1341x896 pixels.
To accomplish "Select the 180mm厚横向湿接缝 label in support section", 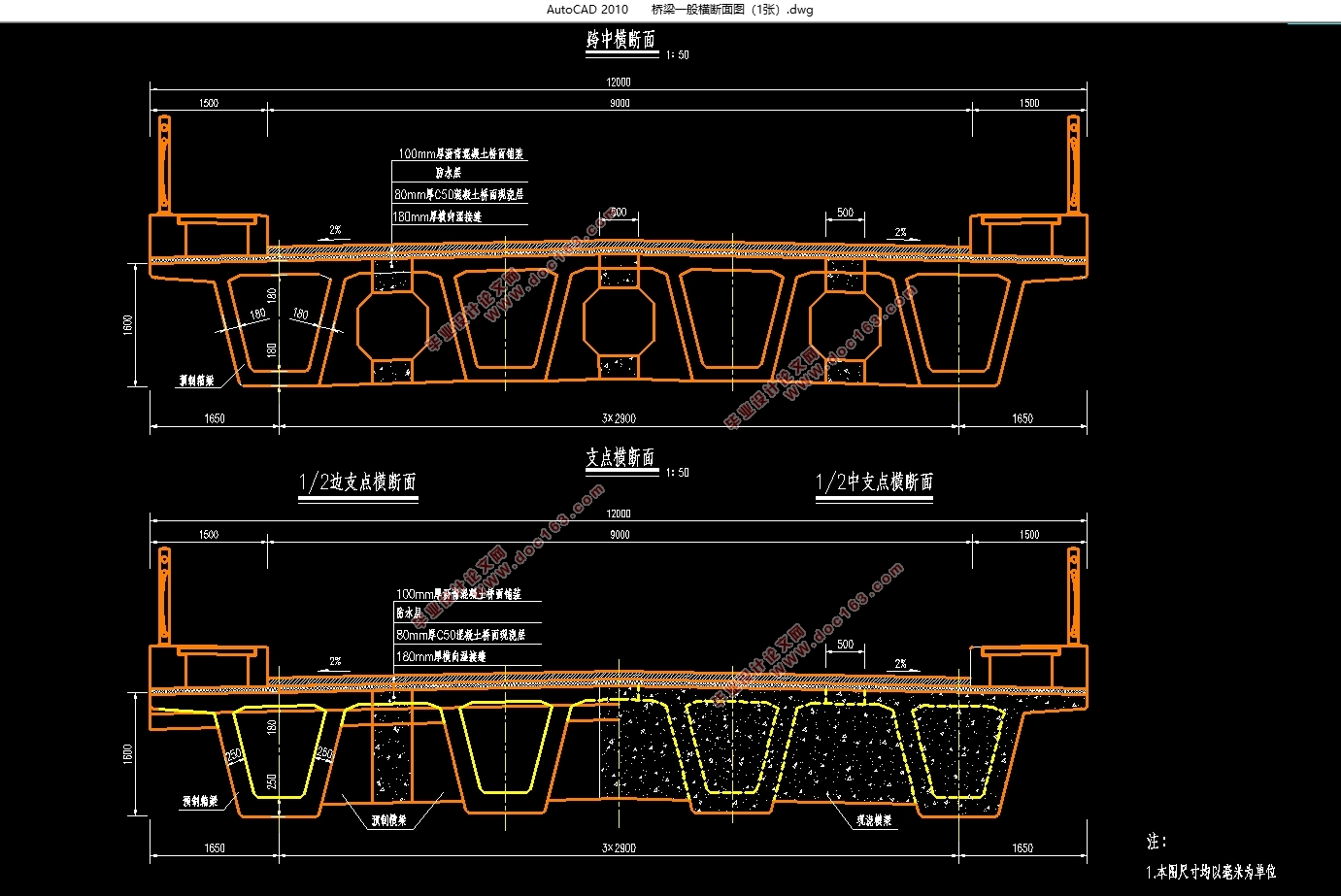I will point(441,657).
